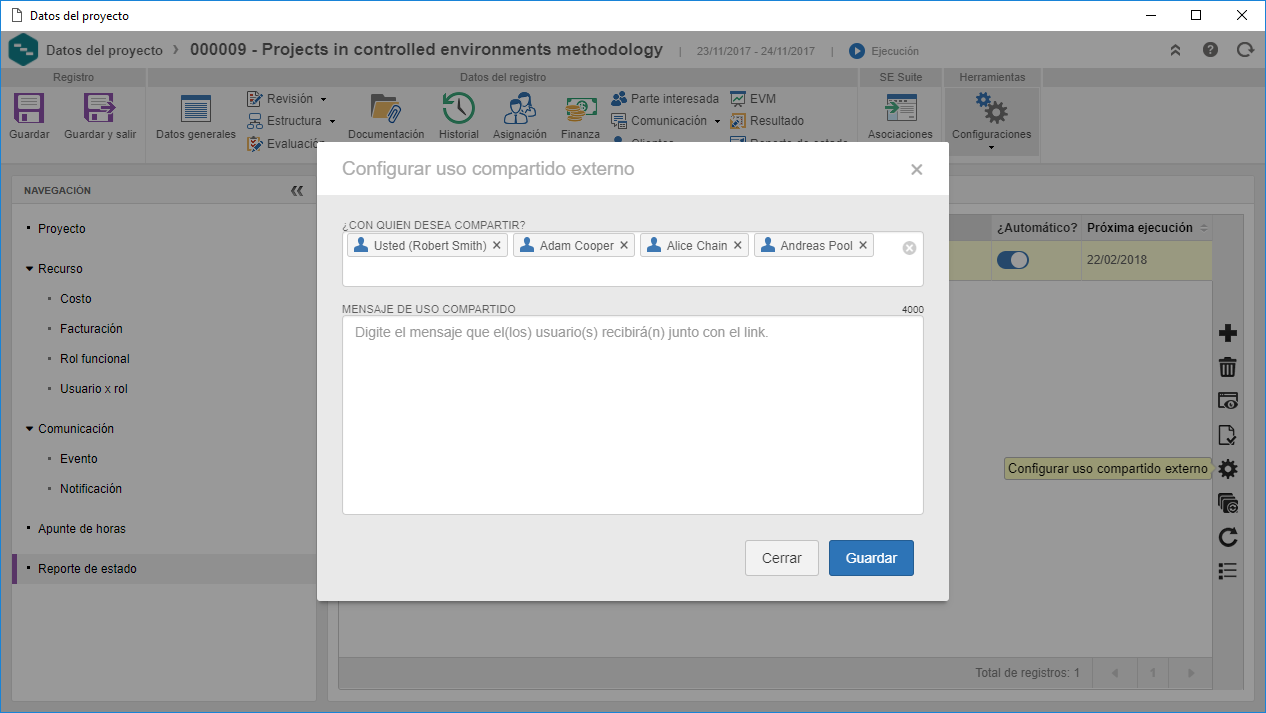Select Notificación in navigation

point(91,489)
